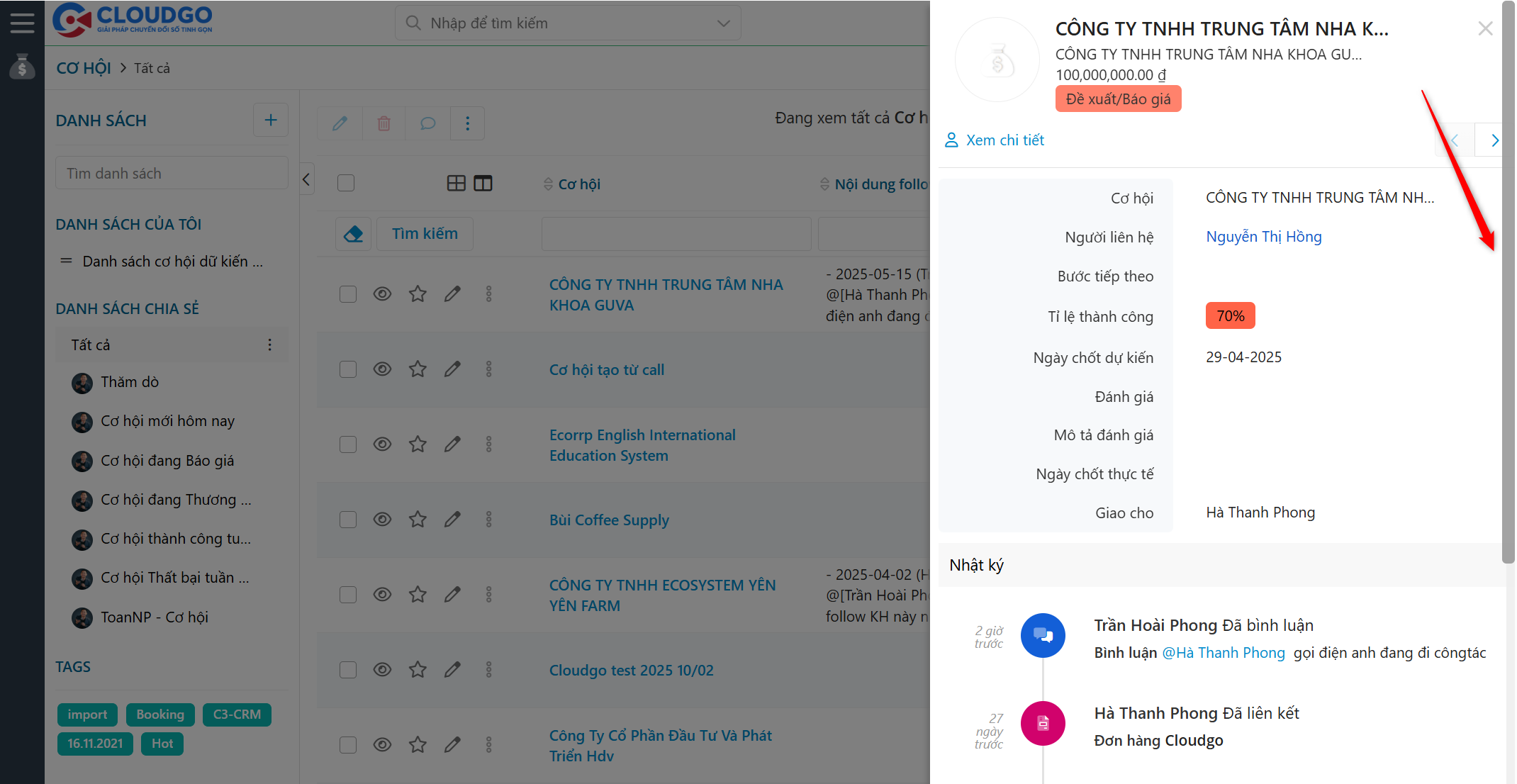Select the Cơ hội đang Báo giá list

click(x=167, y=461)
